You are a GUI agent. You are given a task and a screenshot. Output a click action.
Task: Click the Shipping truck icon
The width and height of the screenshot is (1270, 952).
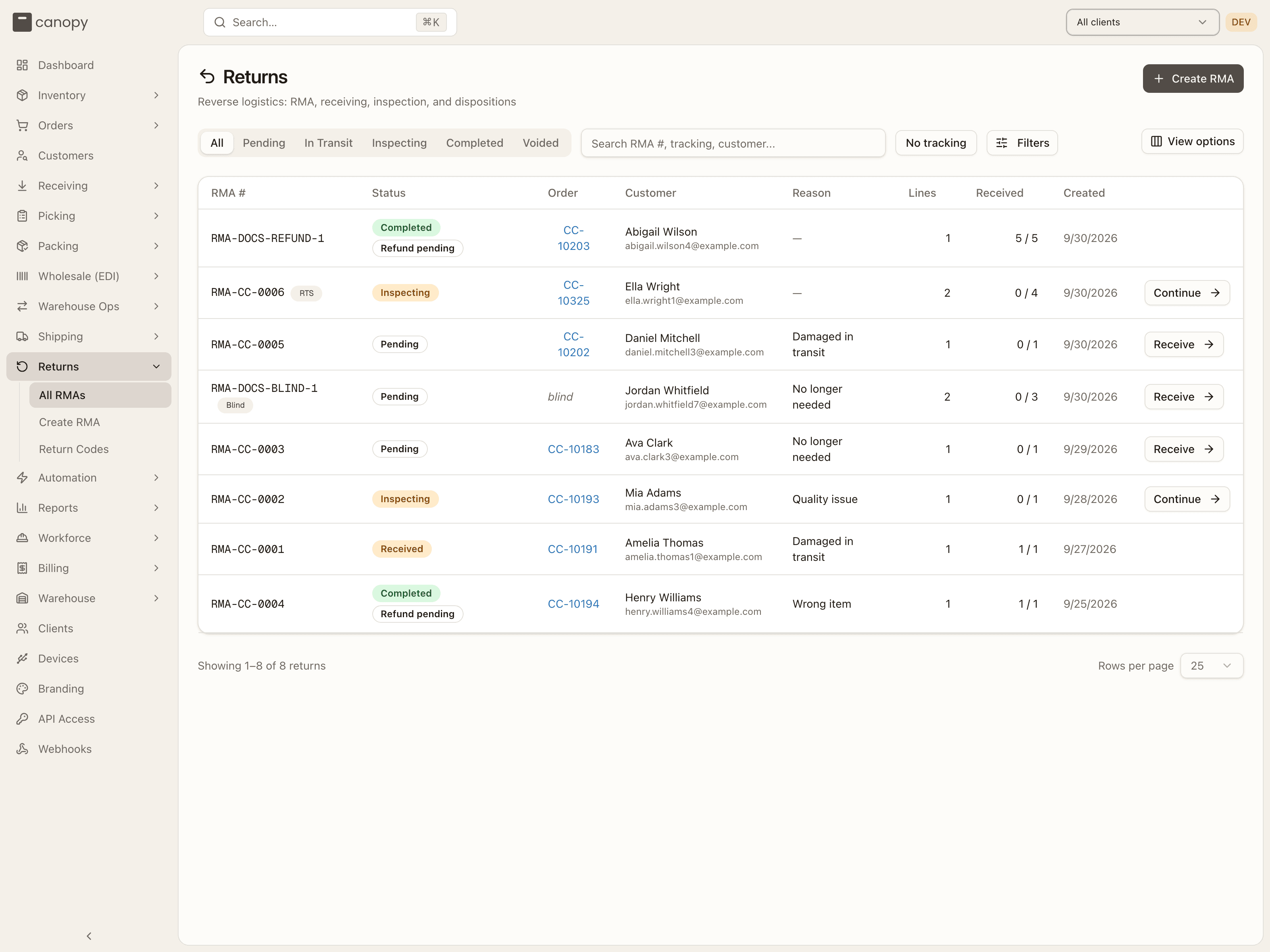click(x=22, y=336)
